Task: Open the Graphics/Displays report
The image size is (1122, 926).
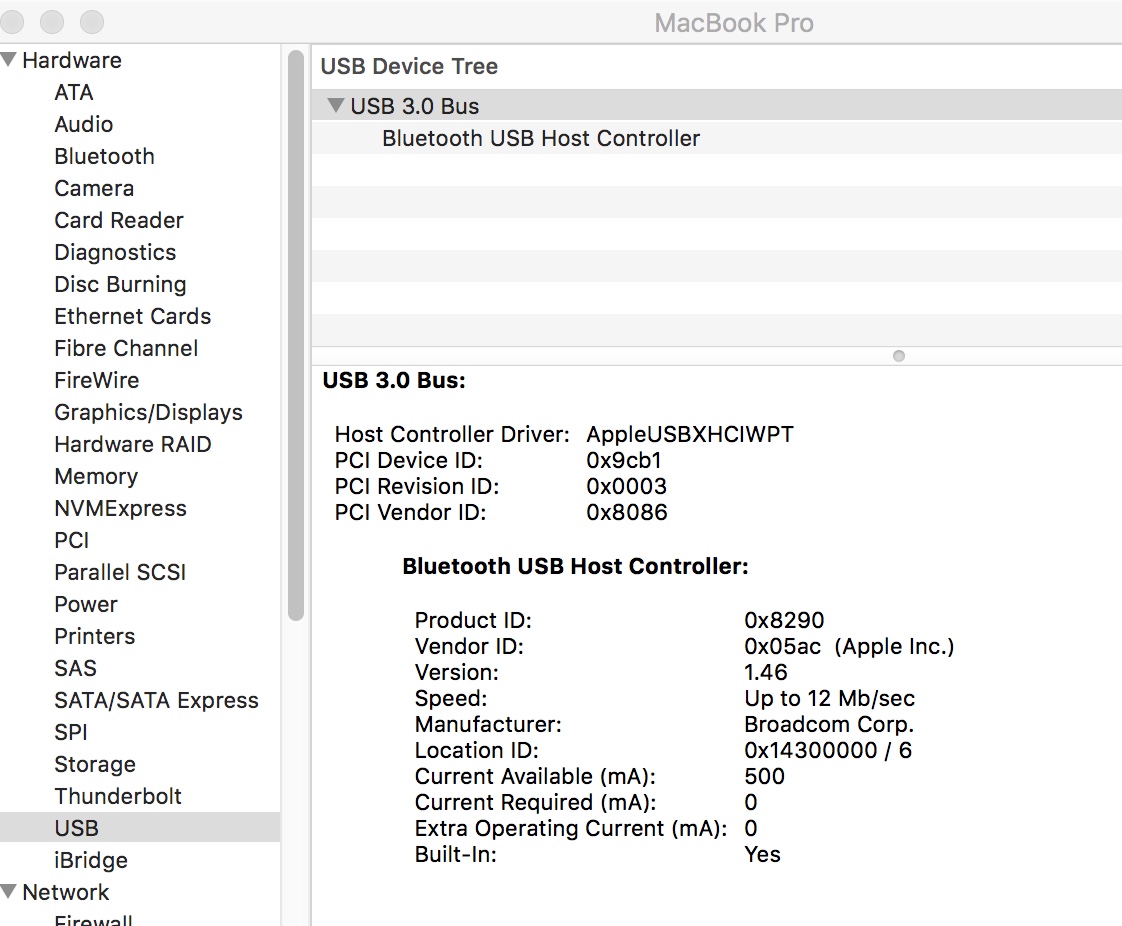Action: pos(148,412)
